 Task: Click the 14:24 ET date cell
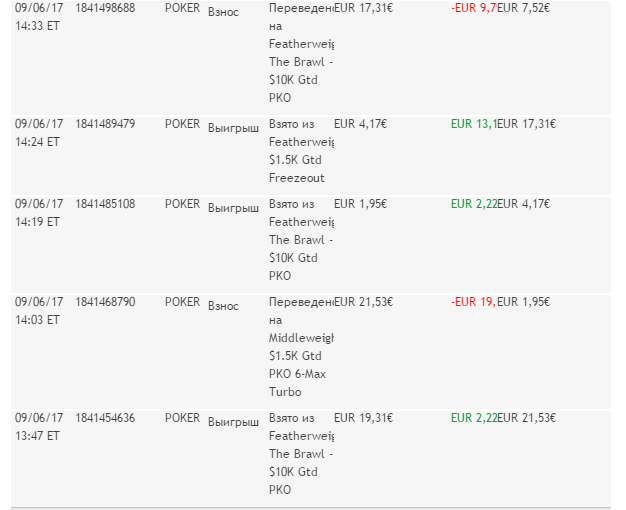click(38, 133)
